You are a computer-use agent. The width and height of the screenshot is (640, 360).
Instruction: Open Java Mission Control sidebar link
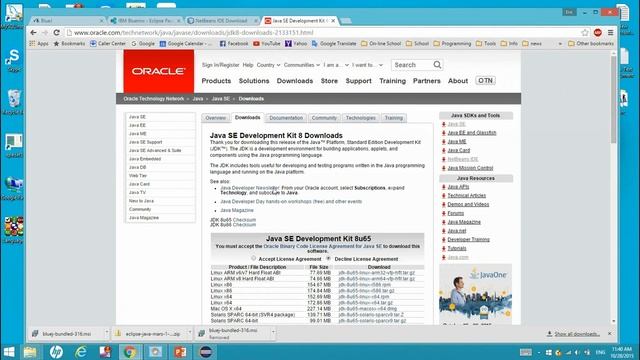click(x=470, y=168)
